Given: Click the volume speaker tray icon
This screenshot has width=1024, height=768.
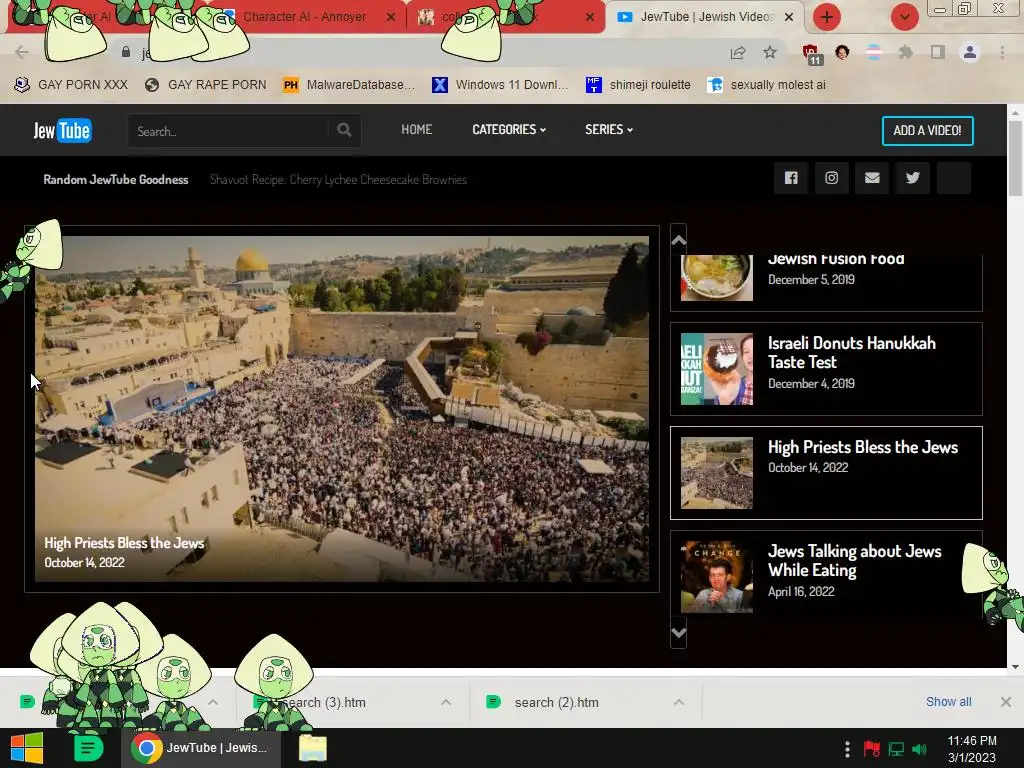Looking at the screenshot, I should (x=920, y=749).
